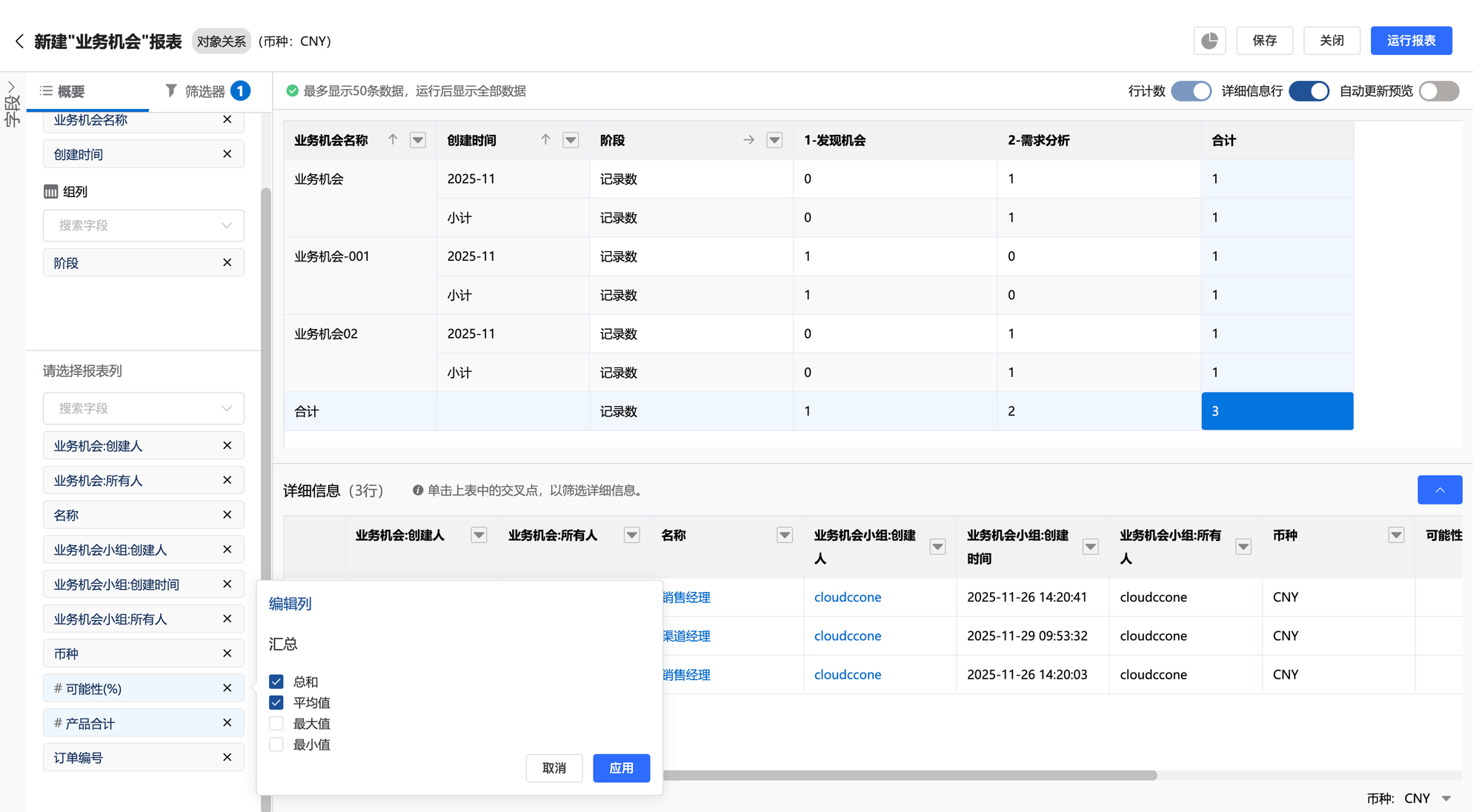Click 应用 in the edit column popup
Image resolution: width=1482 pixels, height=812 pixels.
coord(621,768)
